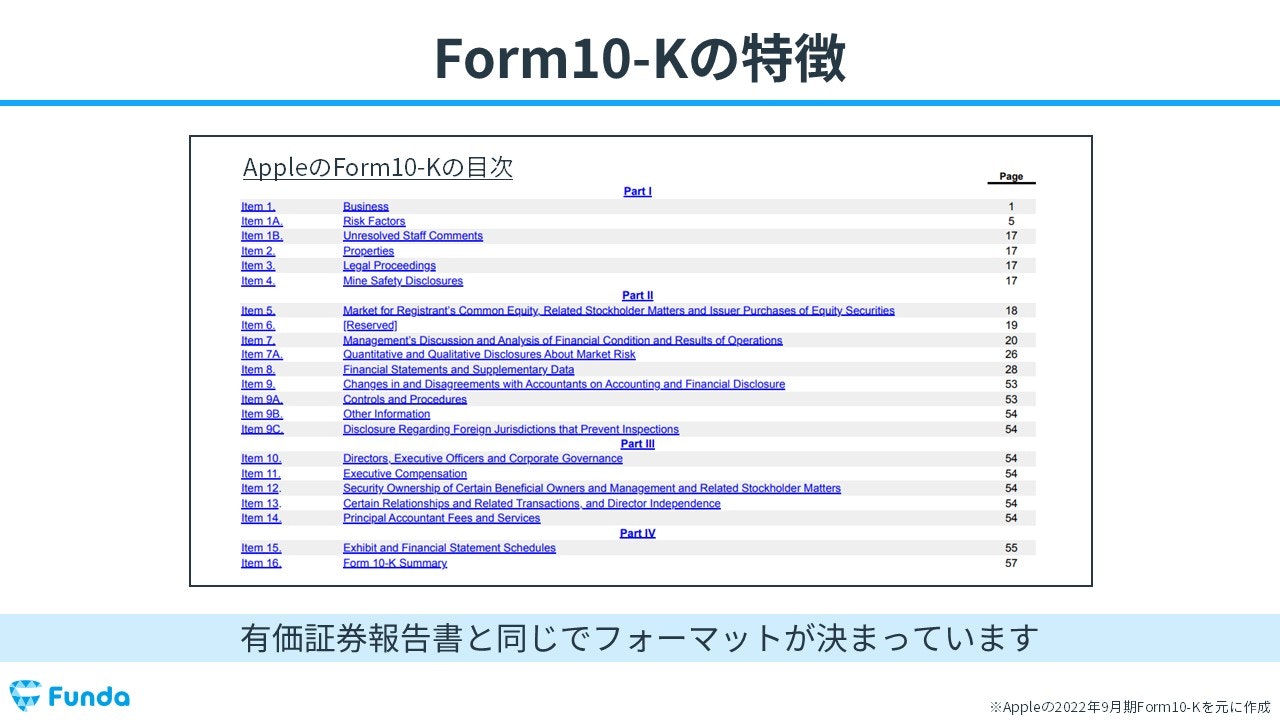
Task: Click the Page column header label
Action: [1010, 175]
